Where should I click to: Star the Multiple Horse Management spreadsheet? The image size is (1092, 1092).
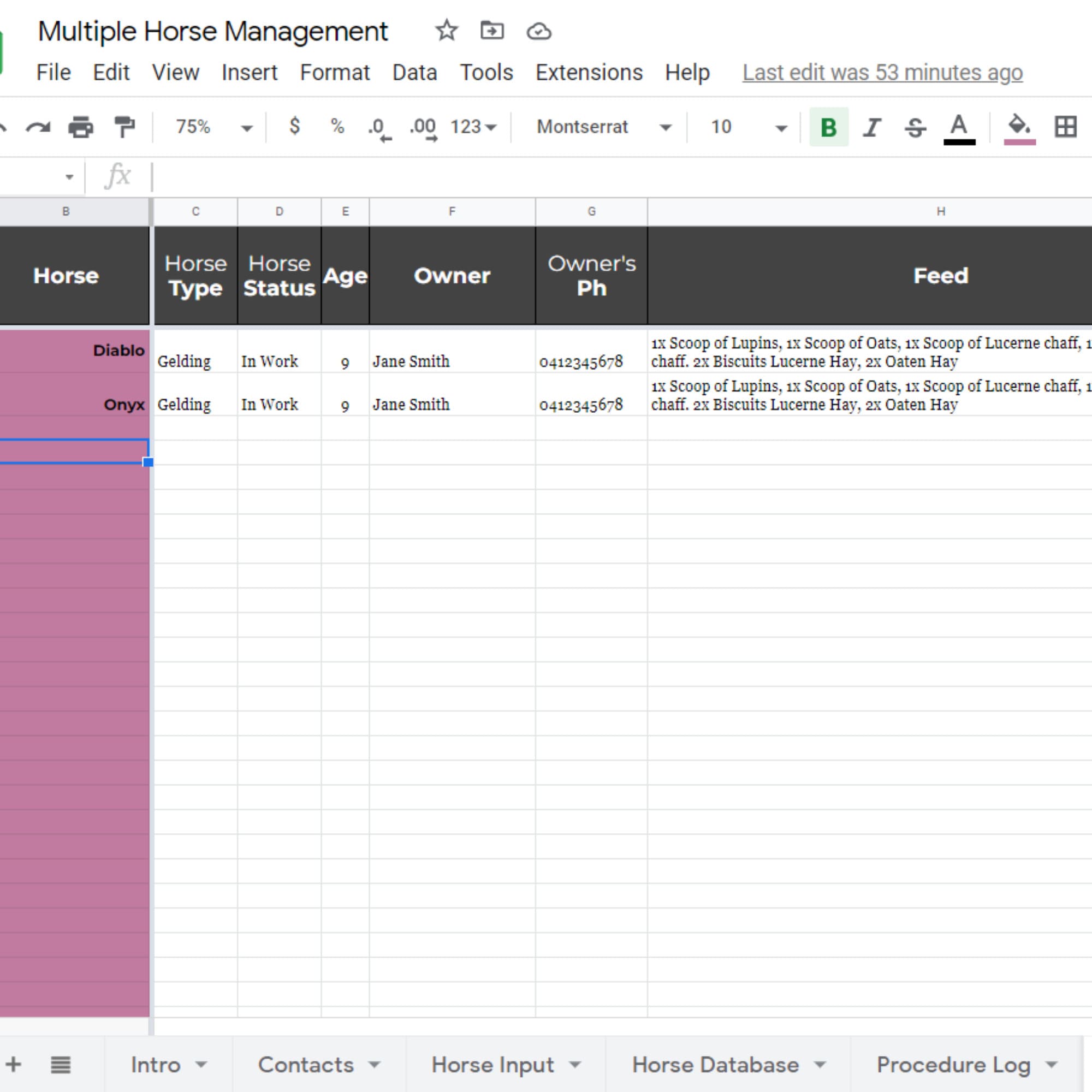point(446,31)
